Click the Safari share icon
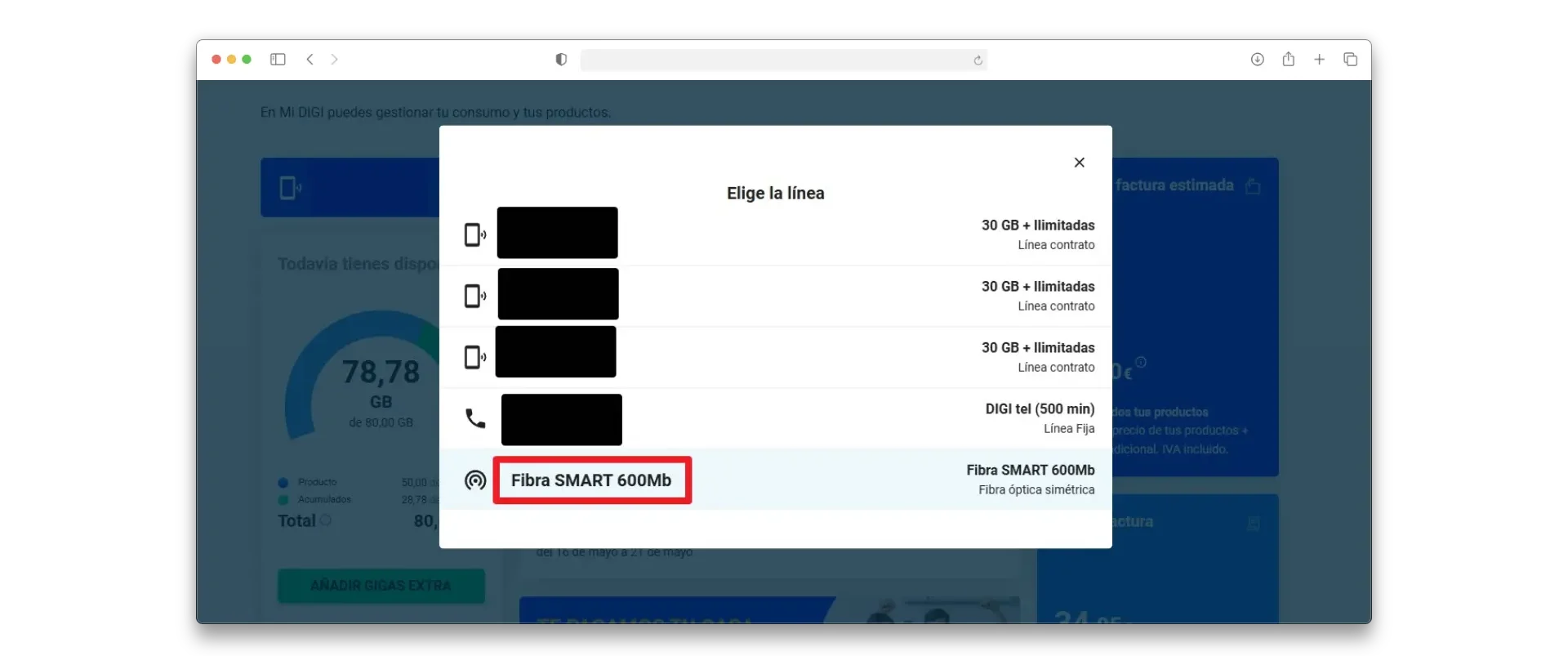Image resolution: width=1568 pixels, height=656 pixels. [1289, 59]
